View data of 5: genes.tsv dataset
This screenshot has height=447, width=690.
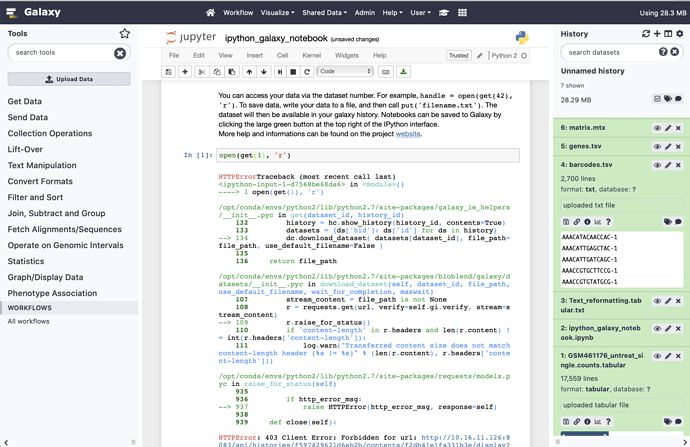pyautogui.click(x=657, y=146)
